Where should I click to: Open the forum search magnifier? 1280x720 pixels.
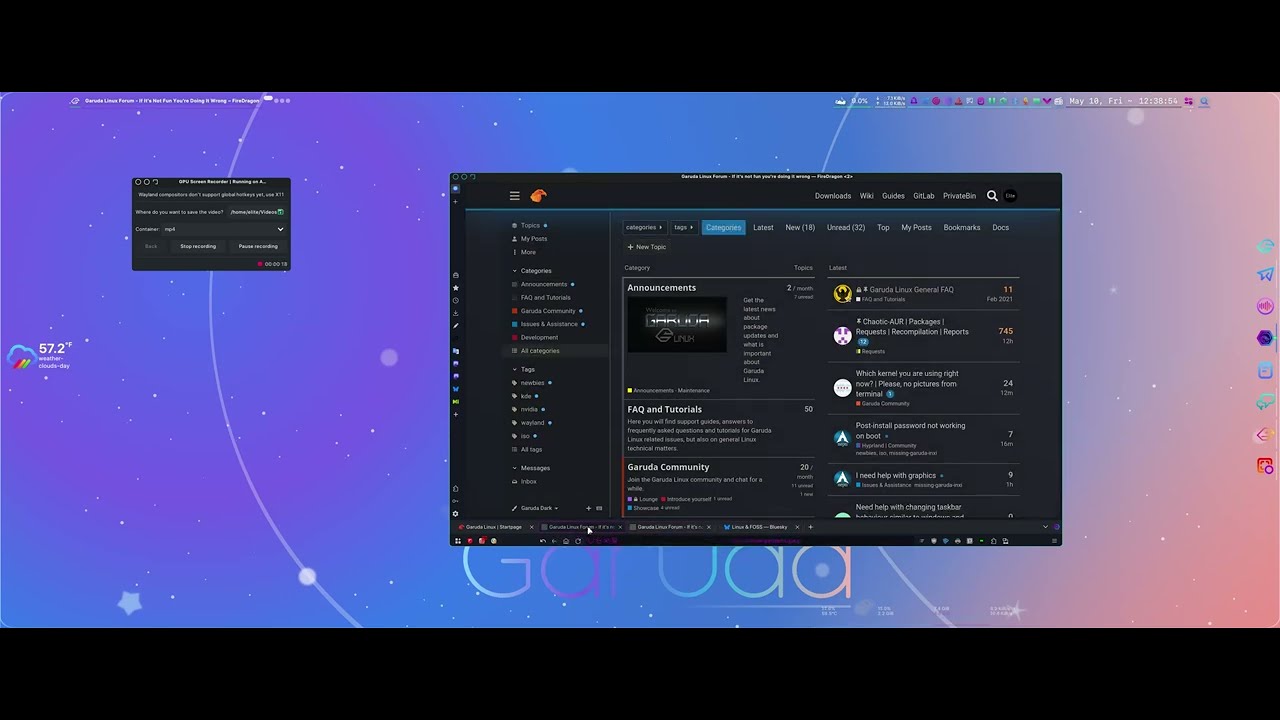(x=992, y=196)
